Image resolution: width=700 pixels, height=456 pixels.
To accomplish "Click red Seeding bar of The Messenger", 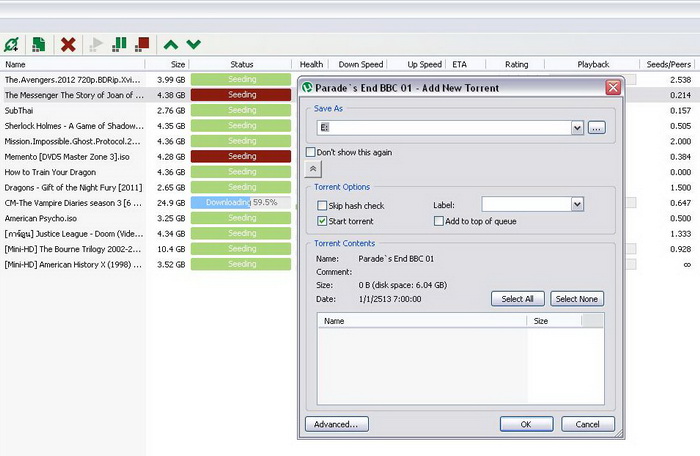I will click(241, 95).
